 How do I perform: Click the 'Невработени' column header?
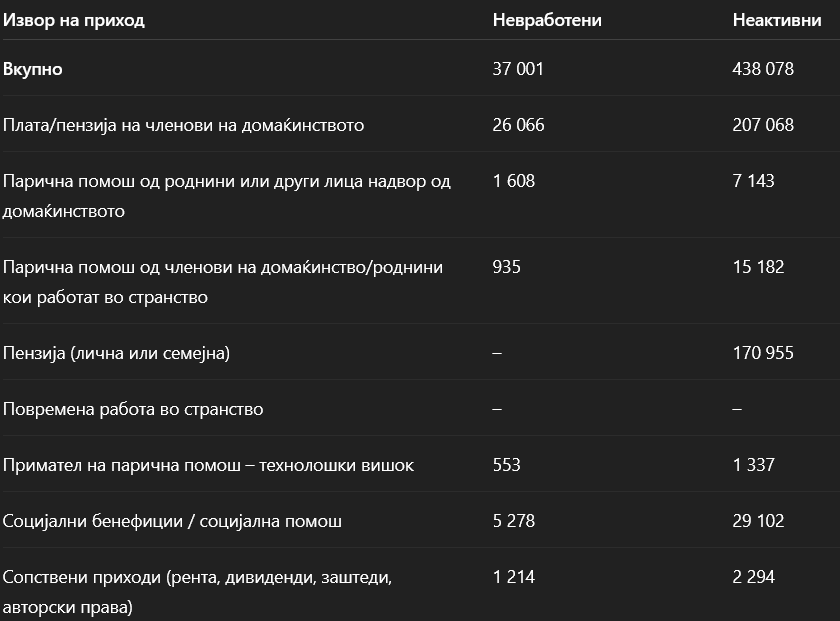547,20
